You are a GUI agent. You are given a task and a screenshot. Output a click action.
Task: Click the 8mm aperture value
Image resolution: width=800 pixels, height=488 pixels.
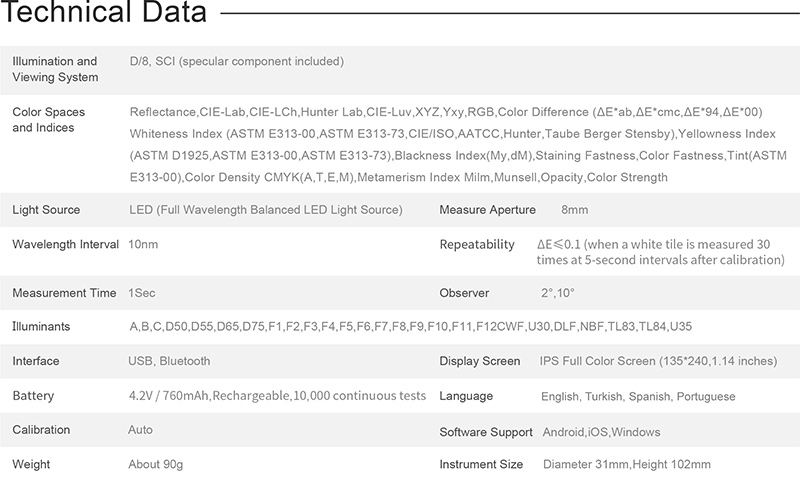pos(575,210)
